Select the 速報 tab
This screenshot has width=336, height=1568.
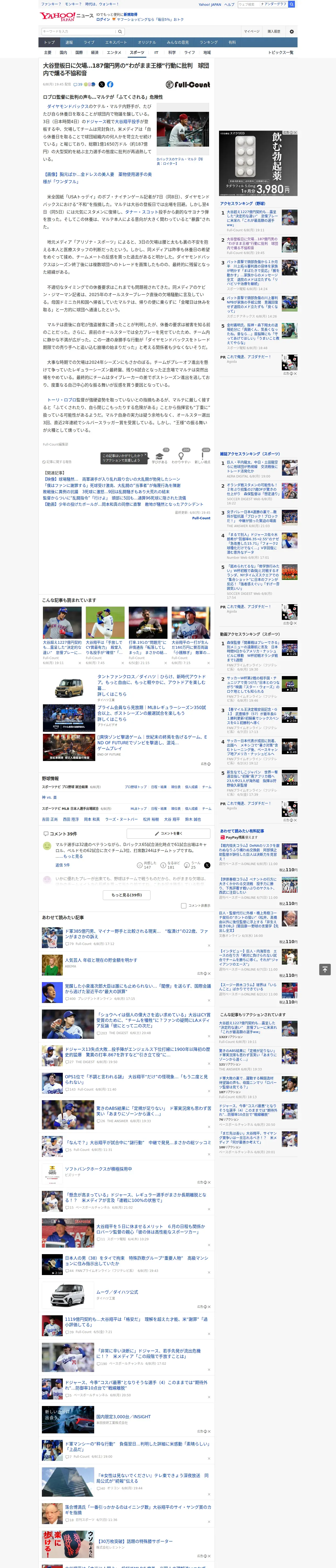point(69,43)
